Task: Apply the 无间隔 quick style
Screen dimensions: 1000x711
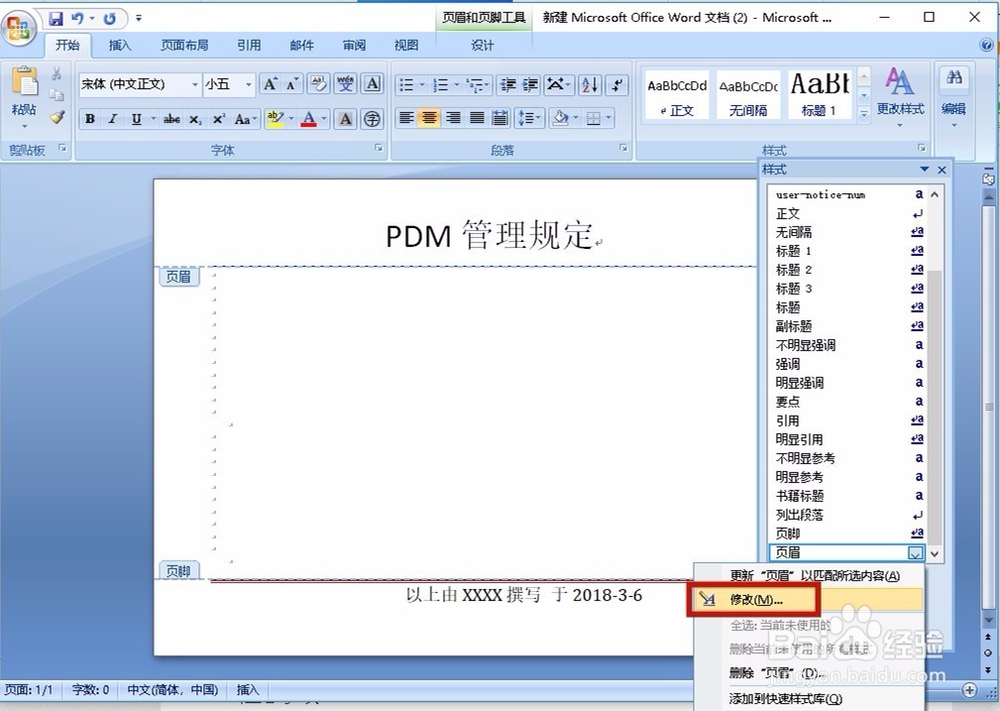Action: [x=749, y=94]
